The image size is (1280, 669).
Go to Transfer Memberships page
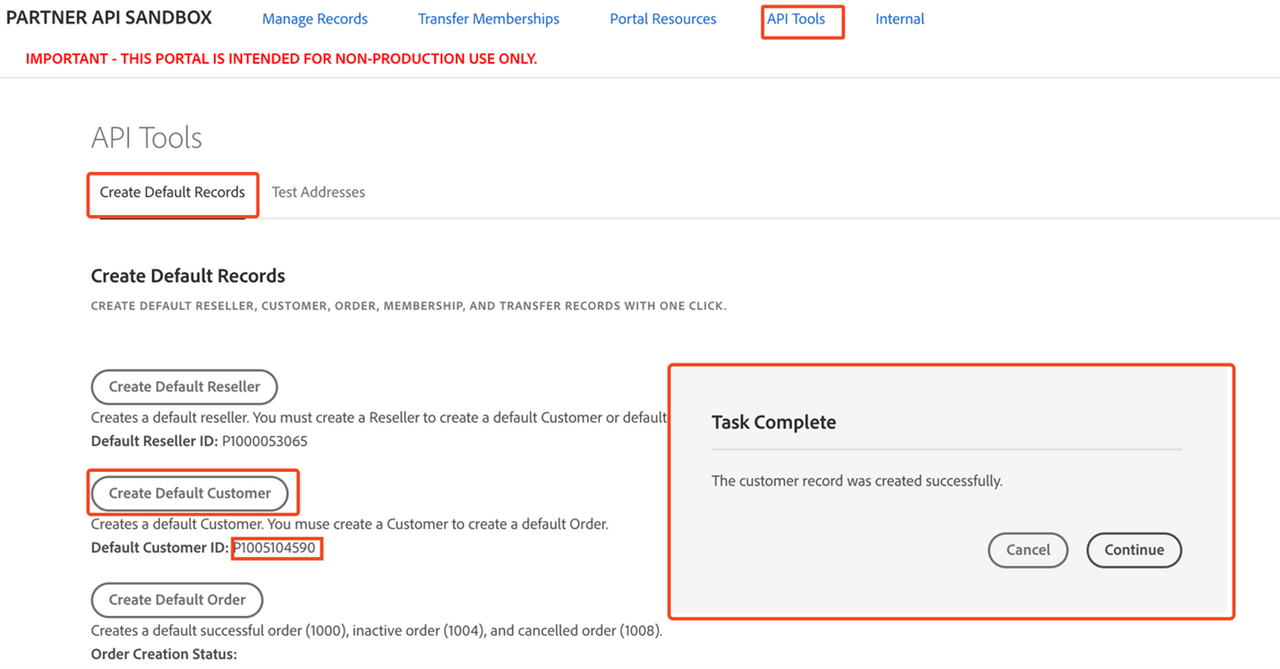488,19
